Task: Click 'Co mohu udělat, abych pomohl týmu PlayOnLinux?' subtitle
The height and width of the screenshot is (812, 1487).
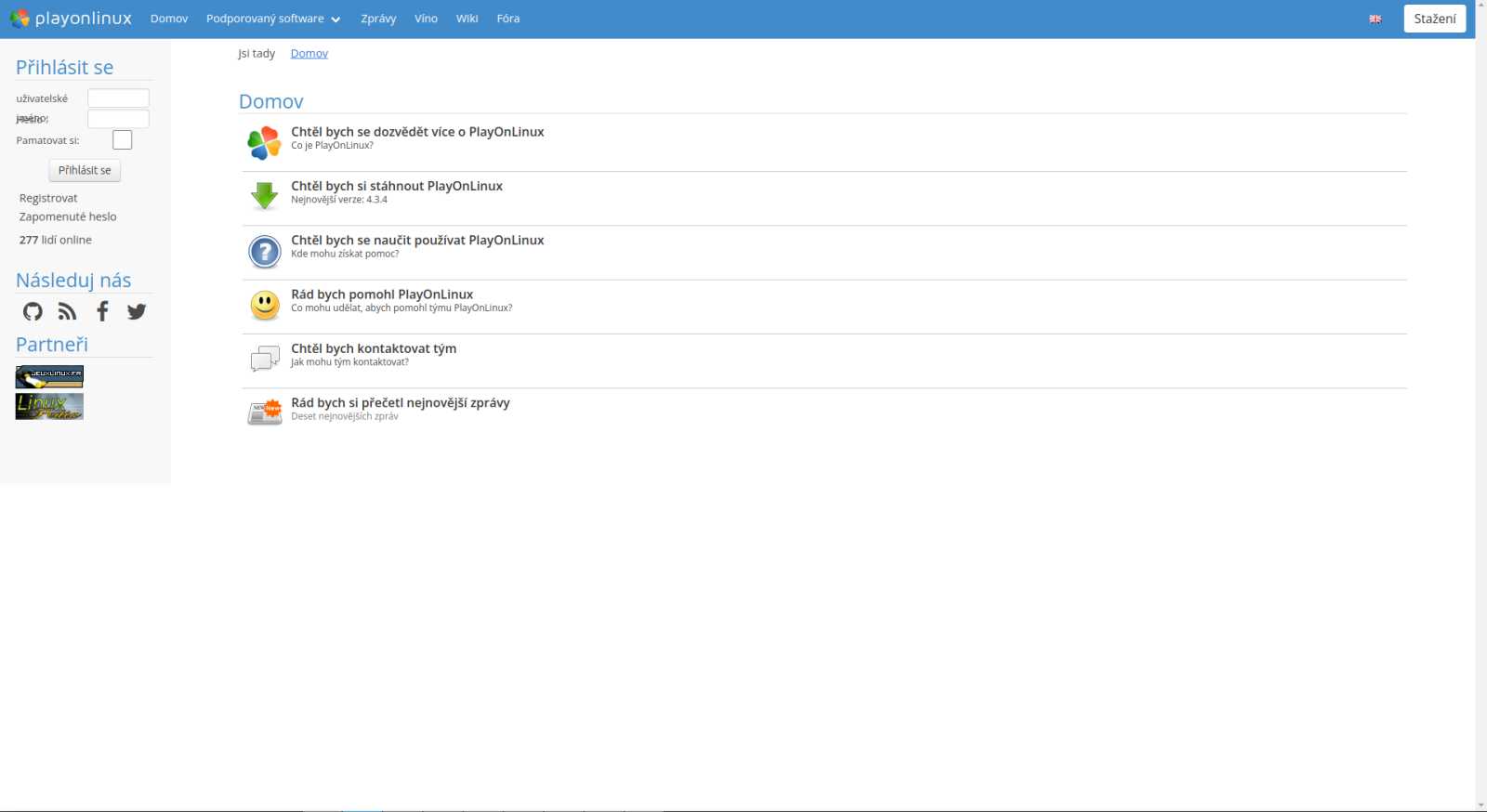Action: 401,308
